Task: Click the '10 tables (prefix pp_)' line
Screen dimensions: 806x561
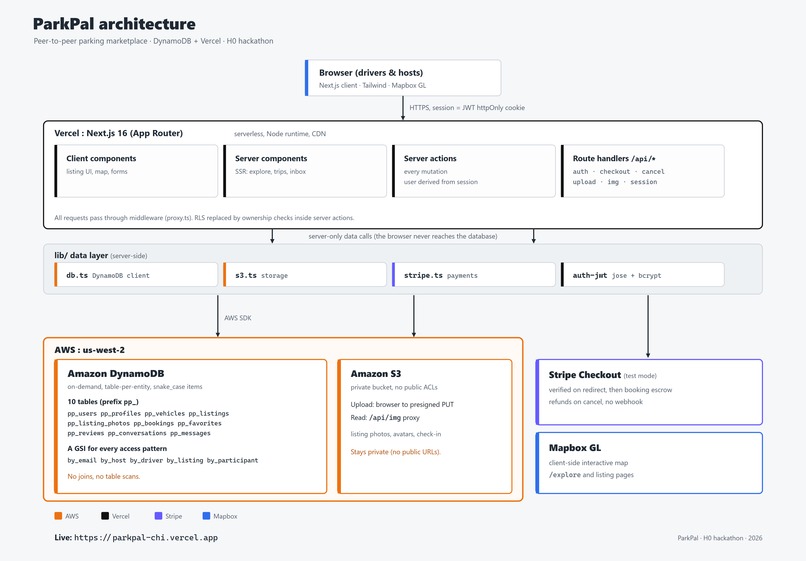Action: click(x=103, y=402)
